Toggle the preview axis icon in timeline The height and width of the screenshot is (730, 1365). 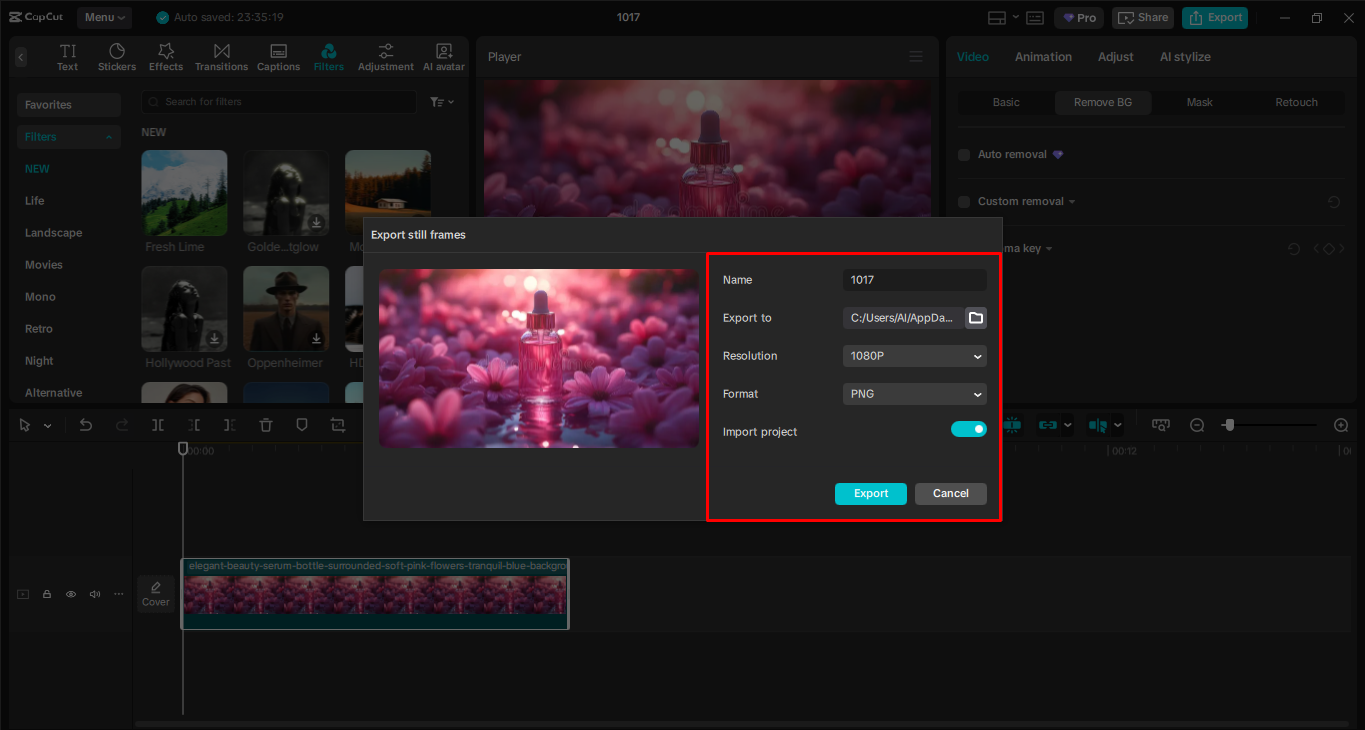[1098, 425]
